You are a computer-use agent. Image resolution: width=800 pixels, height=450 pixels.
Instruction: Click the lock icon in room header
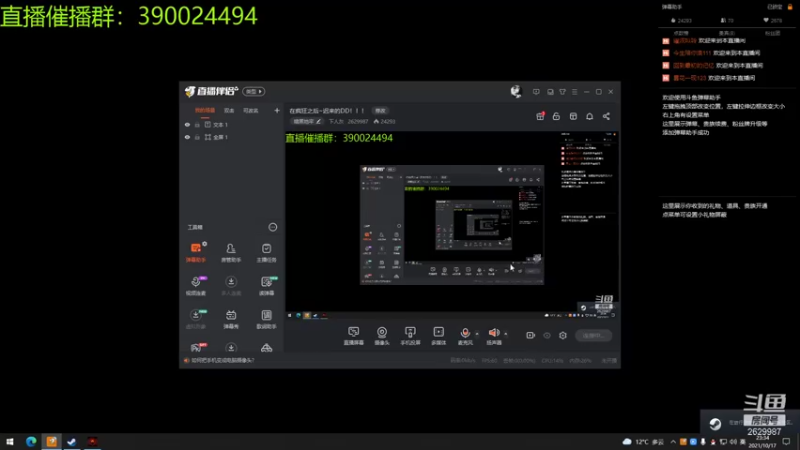pyautogui.click(x=556, y=116)
